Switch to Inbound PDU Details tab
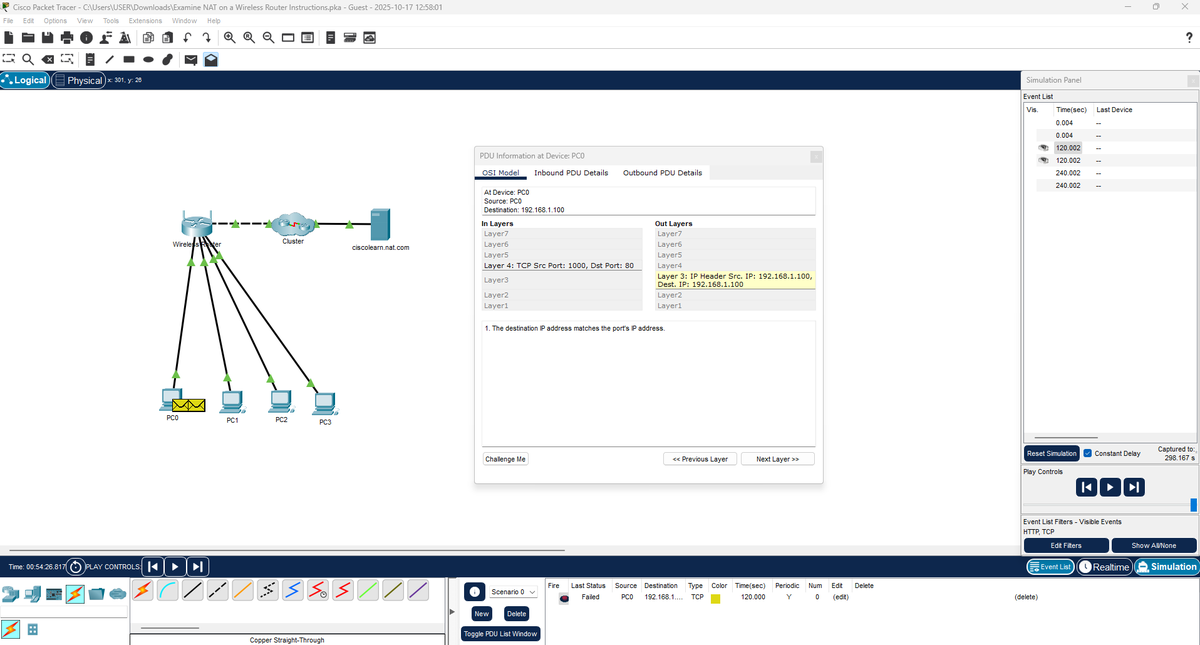Image resolution: width=1200 pixels, height=645 pixels. tap(571, 172)
